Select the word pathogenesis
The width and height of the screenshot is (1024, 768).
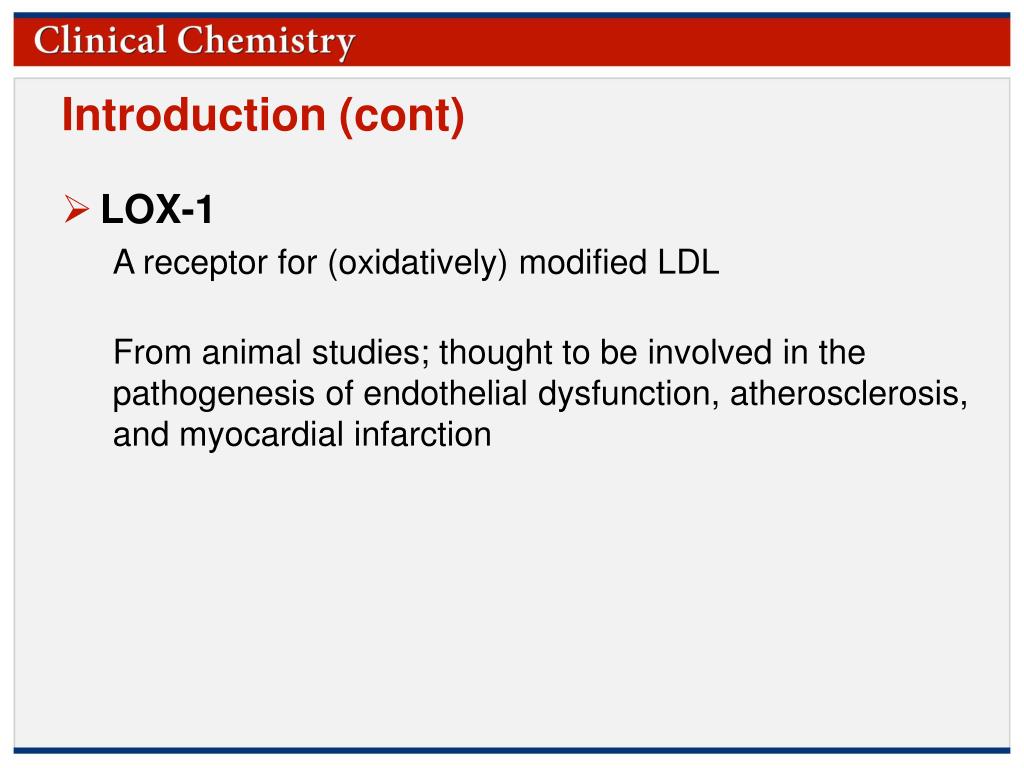214,395
